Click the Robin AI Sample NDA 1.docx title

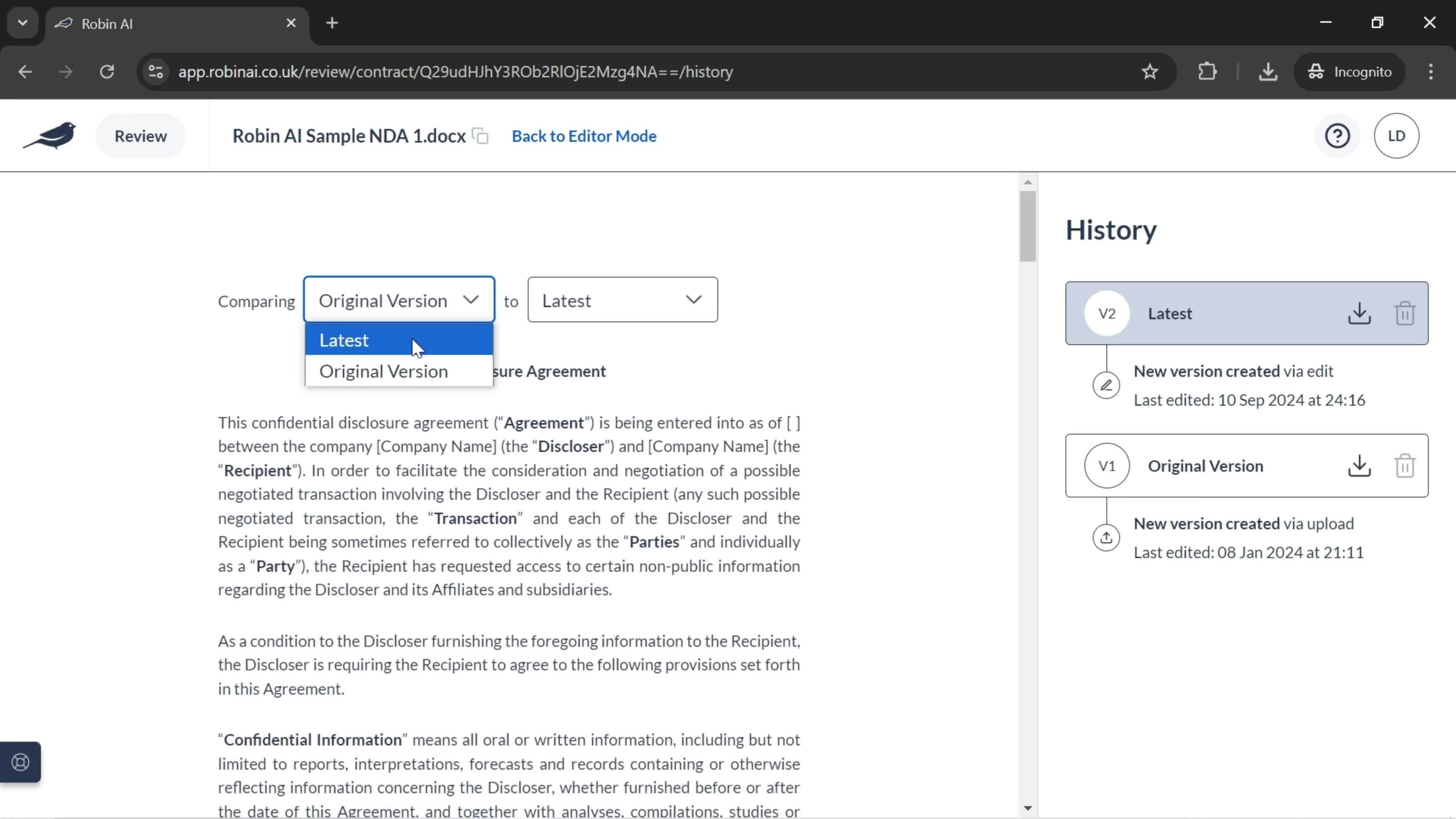click(x=349, y=136)
